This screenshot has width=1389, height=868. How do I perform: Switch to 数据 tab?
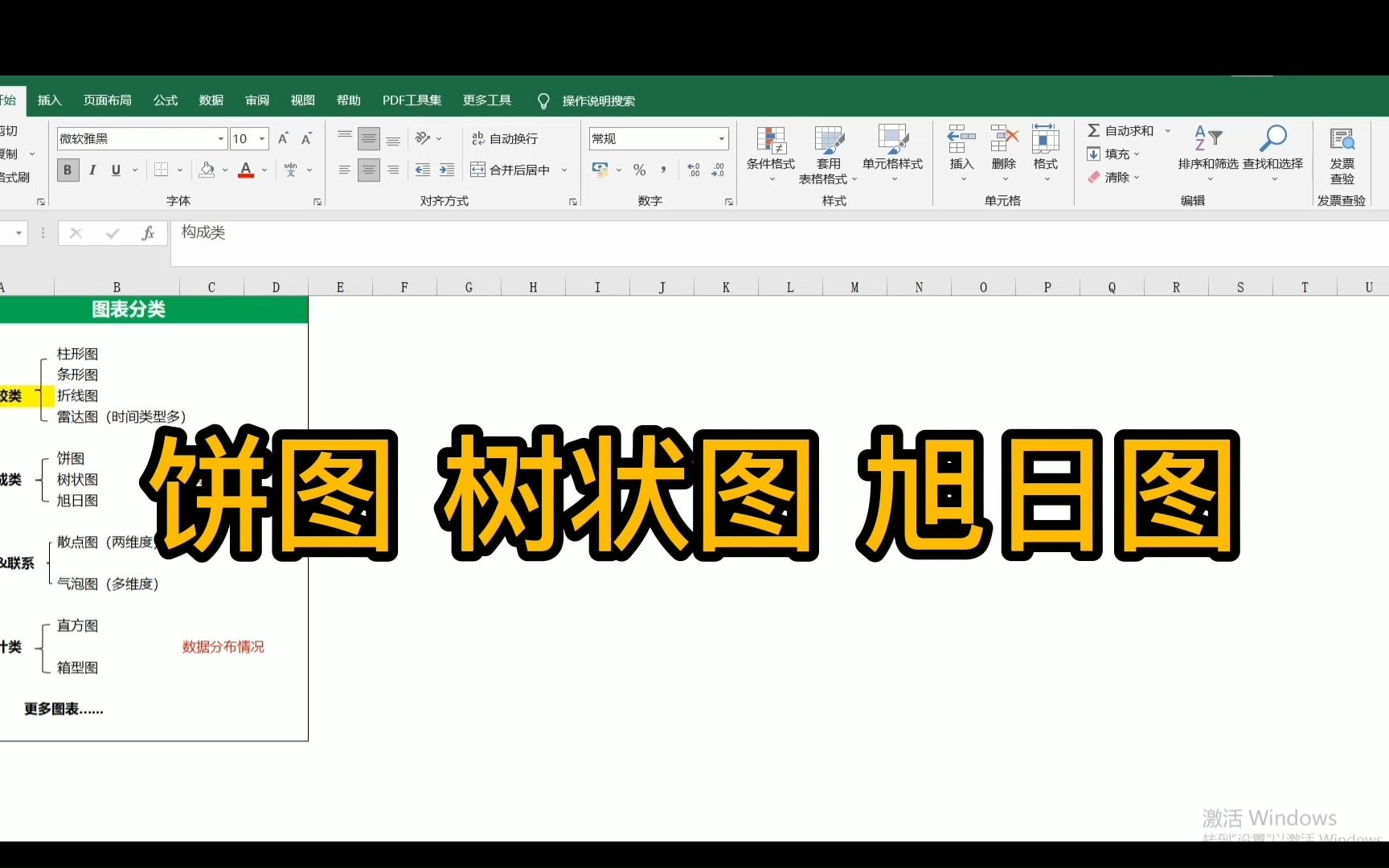click(211, 100)
